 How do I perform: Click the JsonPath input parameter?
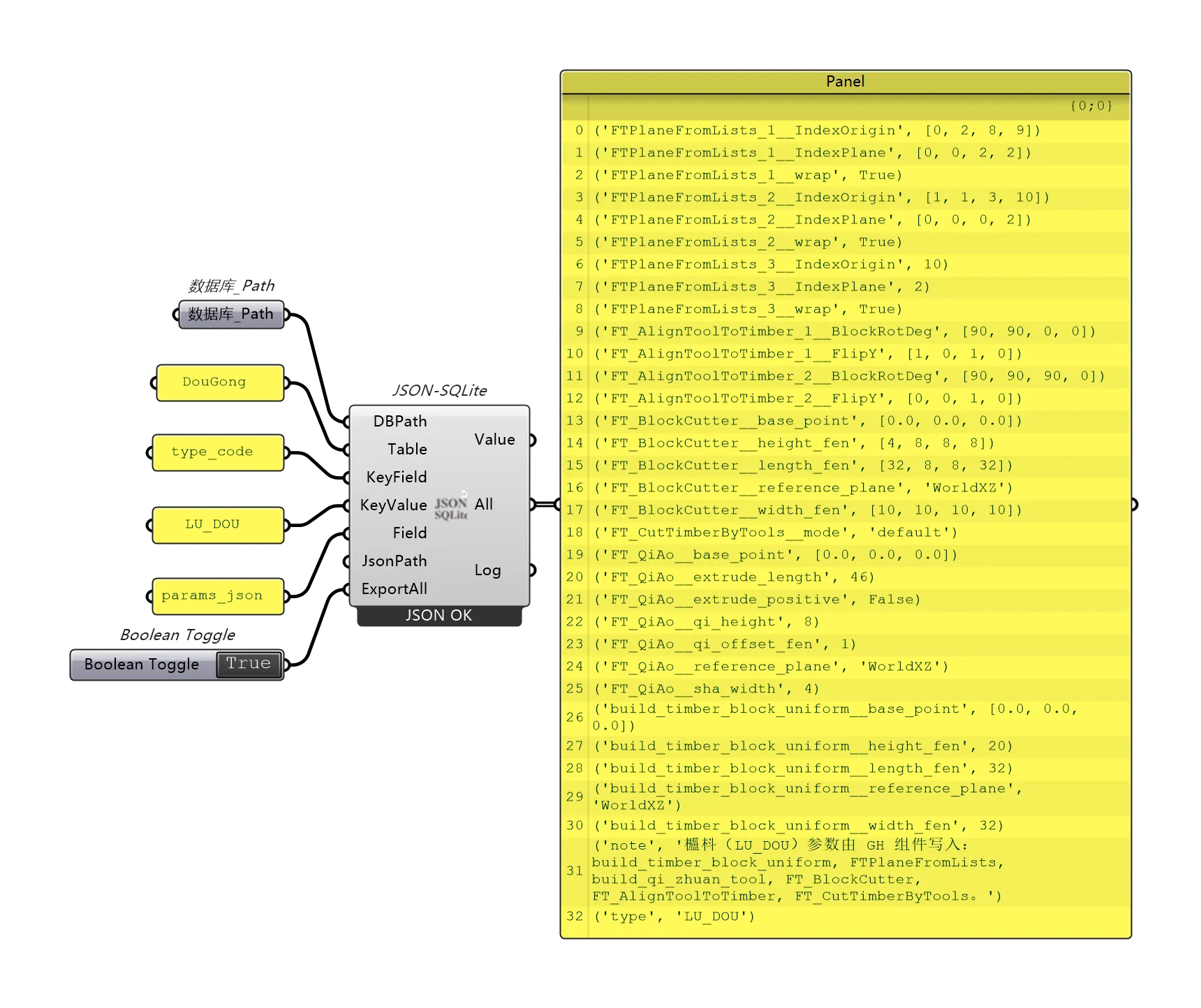tap(394, 561)
